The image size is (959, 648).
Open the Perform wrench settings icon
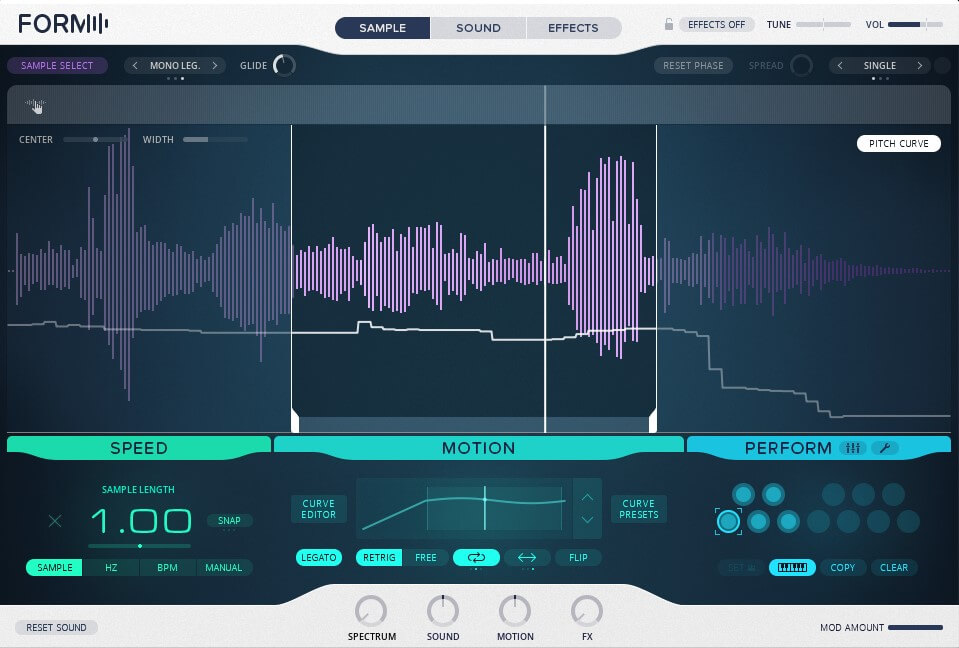[x=885, y=448]
